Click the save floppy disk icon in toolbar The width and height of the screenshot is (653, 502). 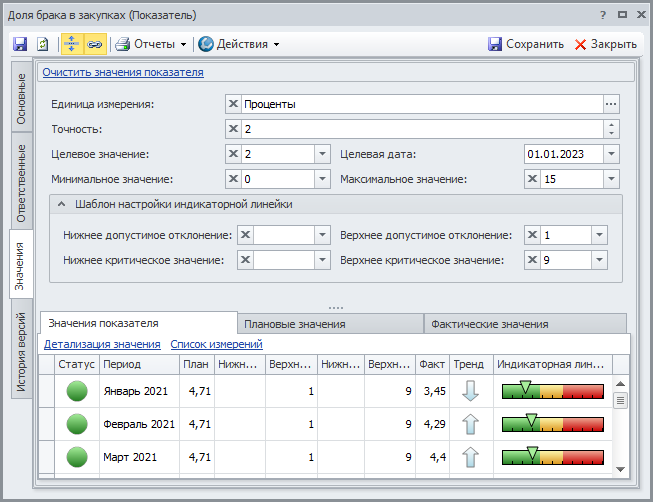[20, 44]
